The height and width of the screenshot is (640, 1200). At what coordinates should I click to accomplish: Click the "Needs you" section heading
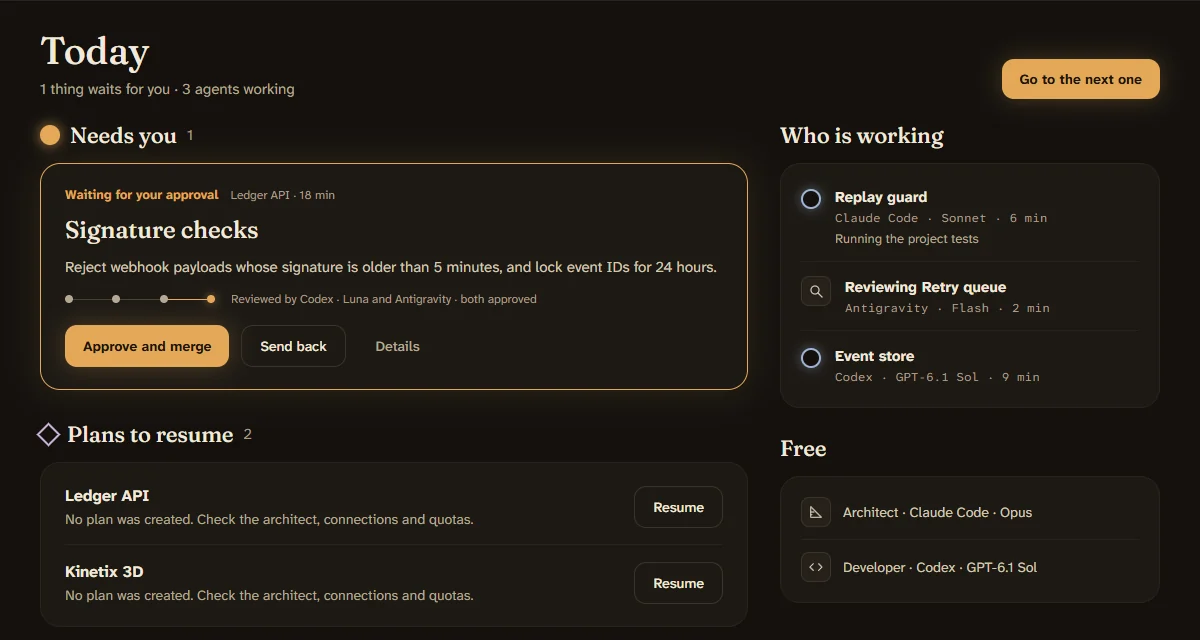pyautogui.click(x=123, y=135)
